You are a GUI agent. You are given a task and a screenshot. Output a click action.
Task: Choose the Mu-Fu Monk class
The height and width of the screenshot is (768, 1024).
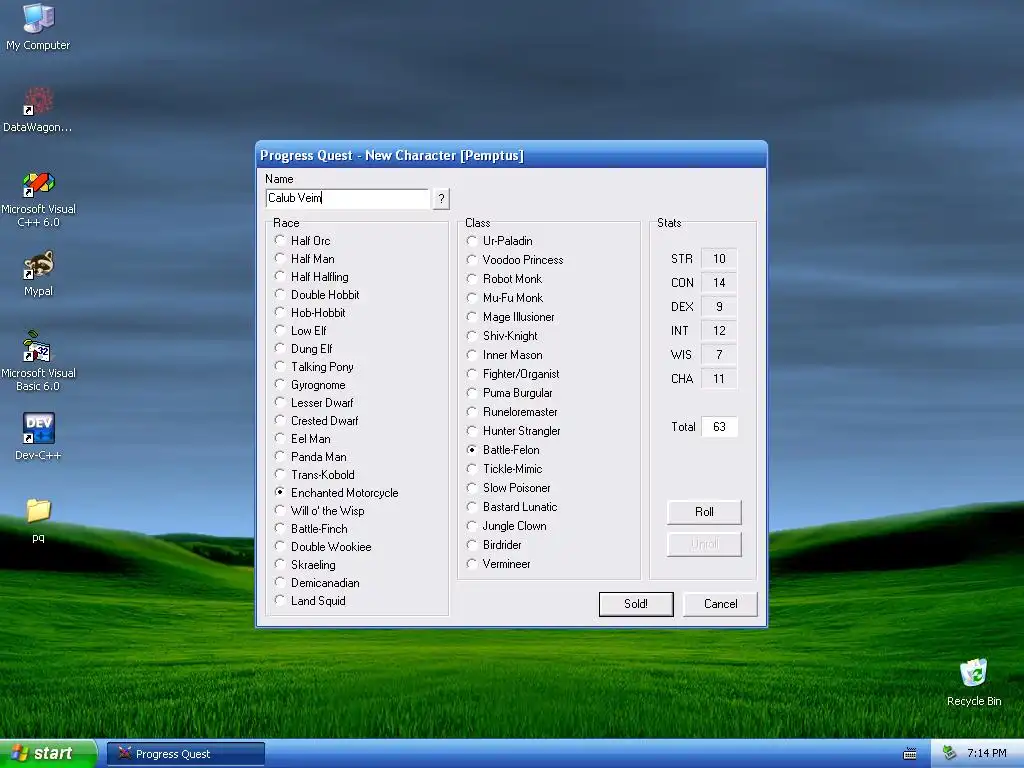click(x=505, y=297)
